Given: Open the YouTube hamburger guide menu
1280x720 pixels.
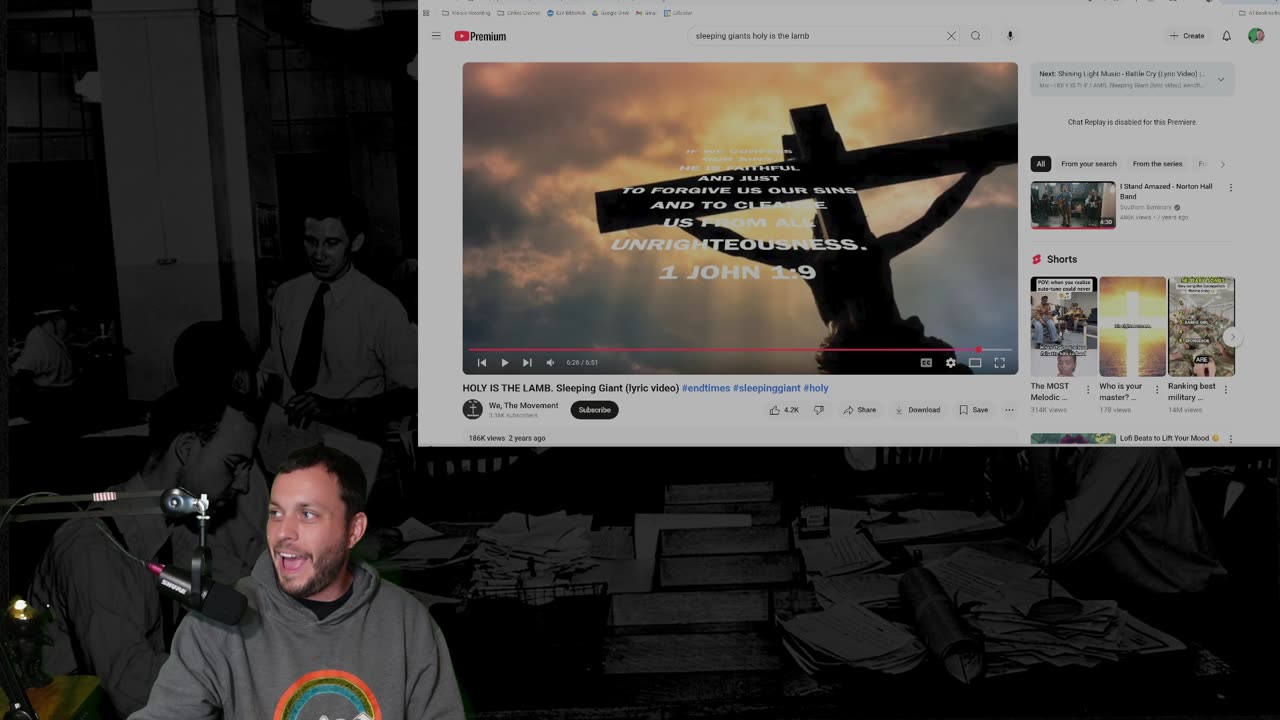Looking at the screenshot, I should 436,36.
